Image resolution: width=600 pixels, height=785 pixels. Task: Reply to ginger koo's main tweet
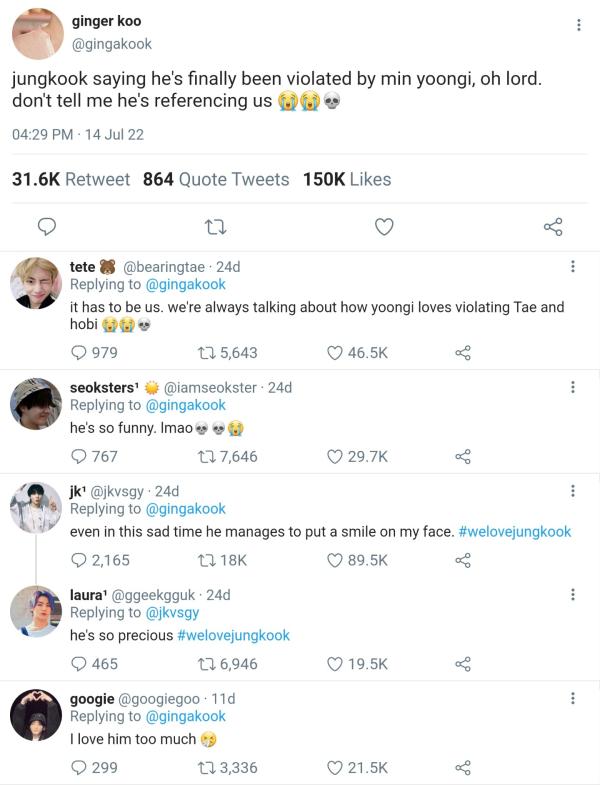(x=46, y=227)
